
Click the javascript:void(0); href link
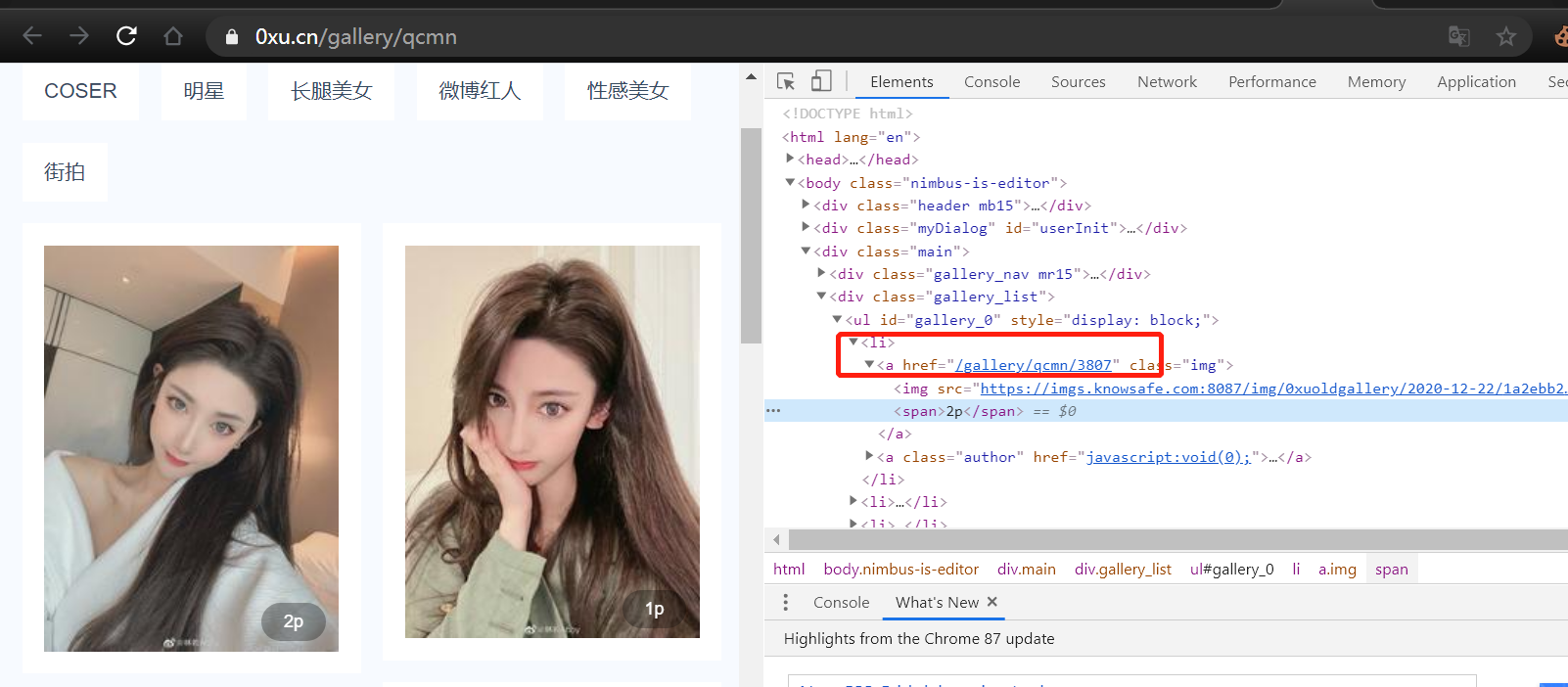(1169, 457)
